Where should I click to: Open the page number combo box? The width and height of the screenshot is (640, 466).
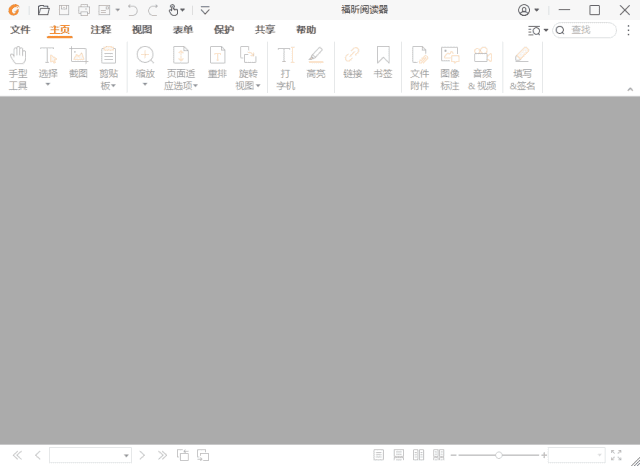pyautogui.click(x=90, y=455)
